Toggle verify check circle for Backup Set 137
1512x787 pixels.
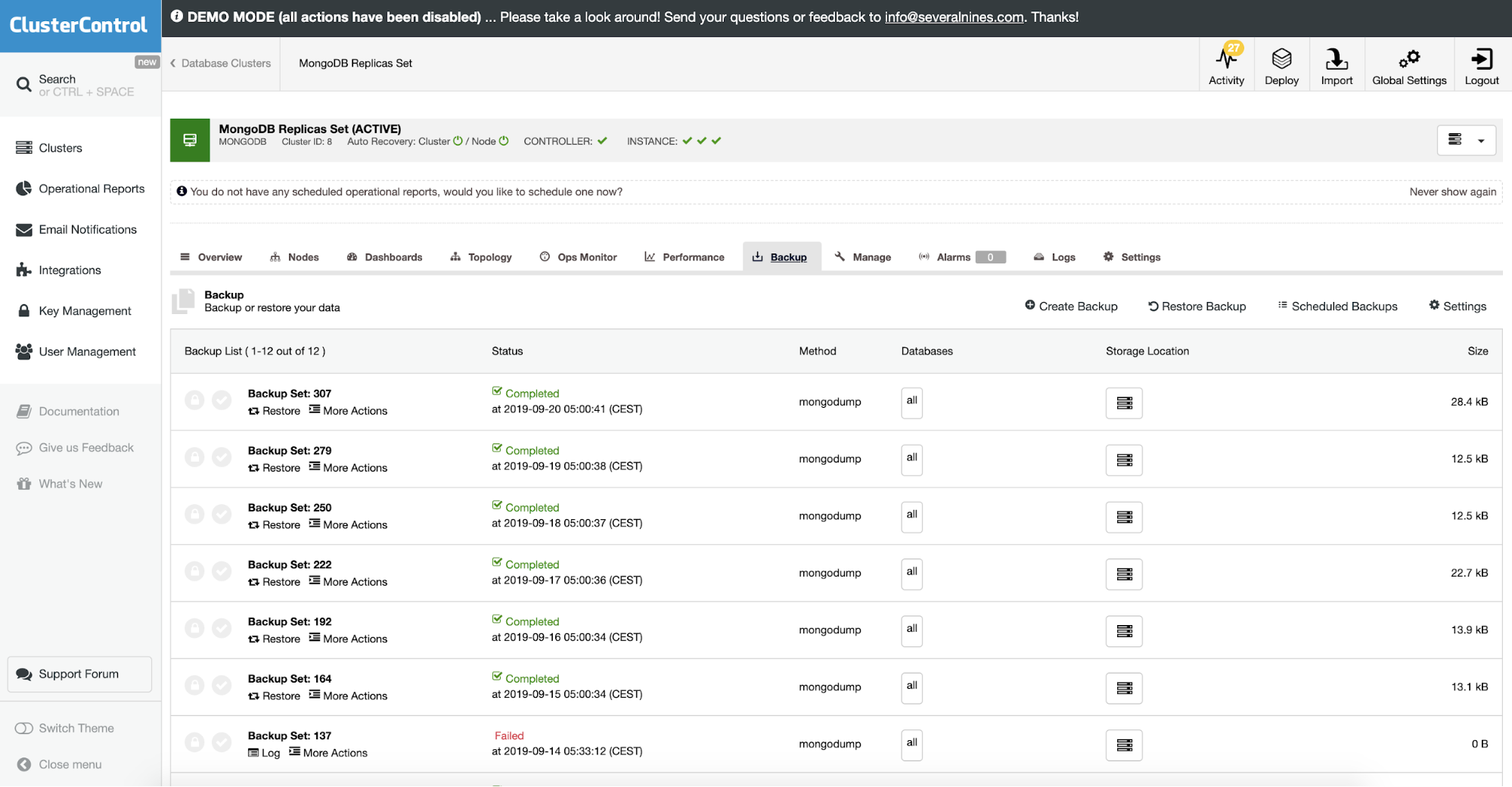[x=222, y=742]
